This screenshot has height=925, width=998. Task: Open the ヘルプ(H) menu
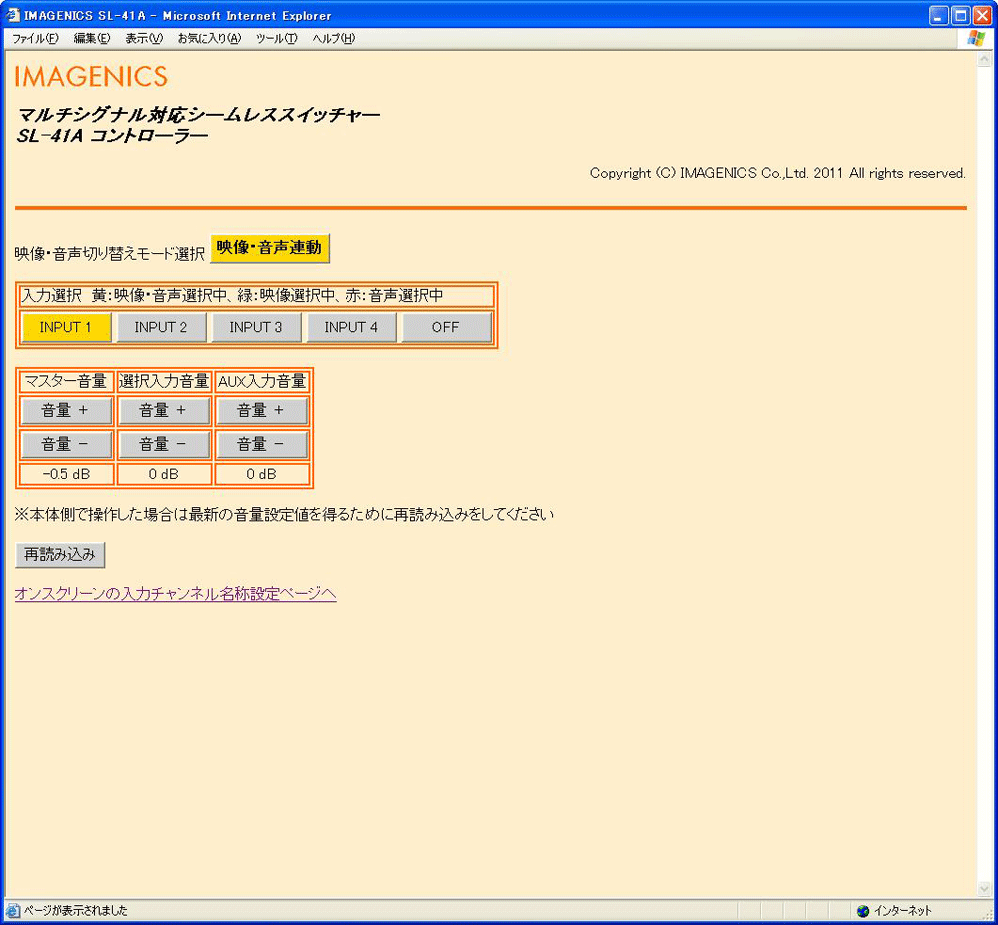pyautogui.click(x=334, y=38)
